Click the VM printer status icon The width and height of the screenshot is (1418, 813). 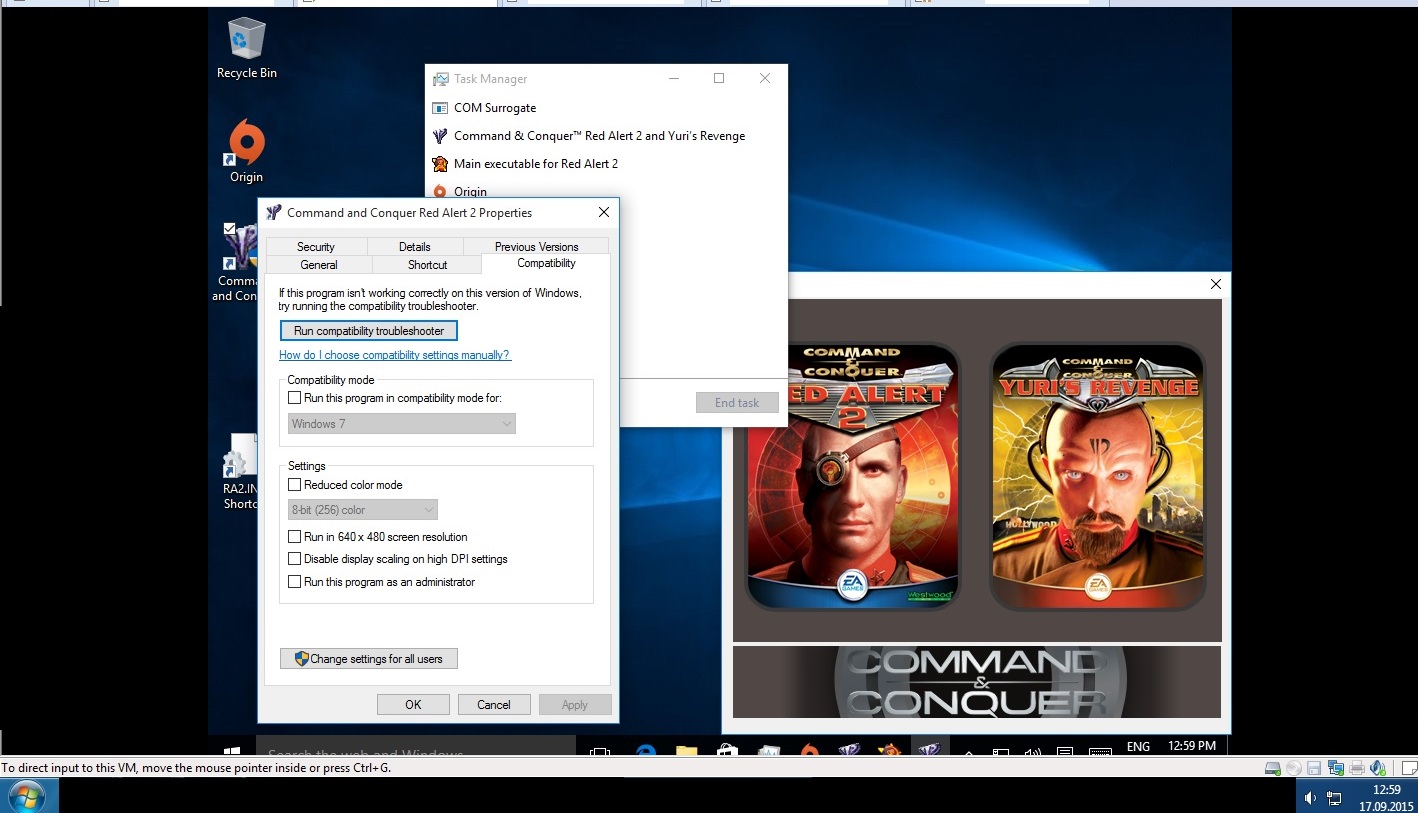click(1357, 768)
